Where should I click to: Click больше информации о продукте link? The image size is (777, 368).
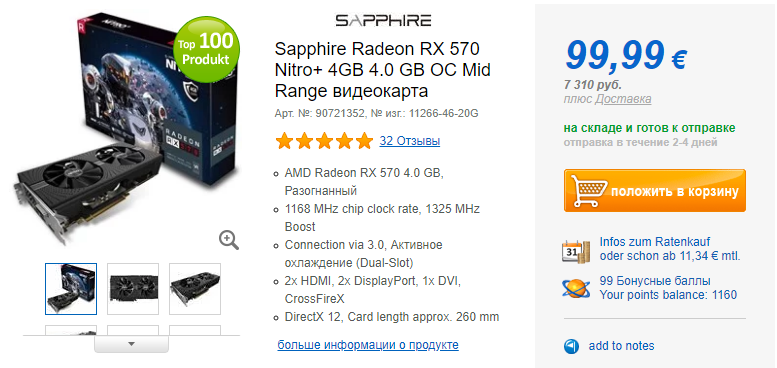point(368,345)
